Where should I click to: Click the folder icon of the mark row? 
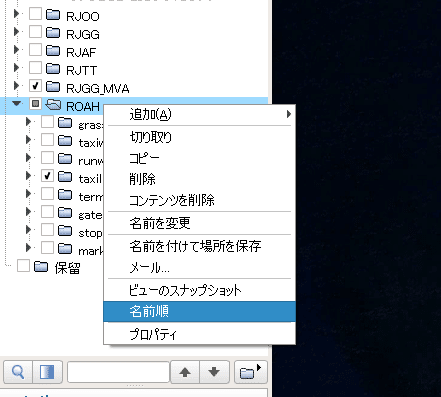(x=65, y=249)
